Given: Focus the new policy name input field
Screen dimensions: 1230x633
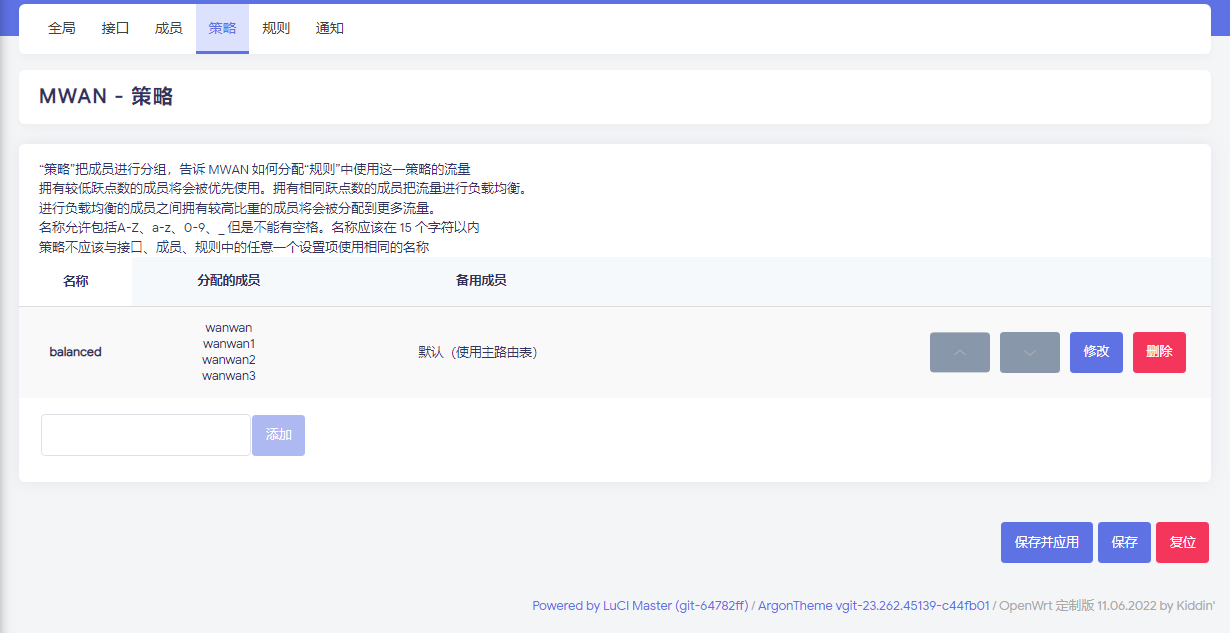Looking at the screenshot, I should click(146, 435).
